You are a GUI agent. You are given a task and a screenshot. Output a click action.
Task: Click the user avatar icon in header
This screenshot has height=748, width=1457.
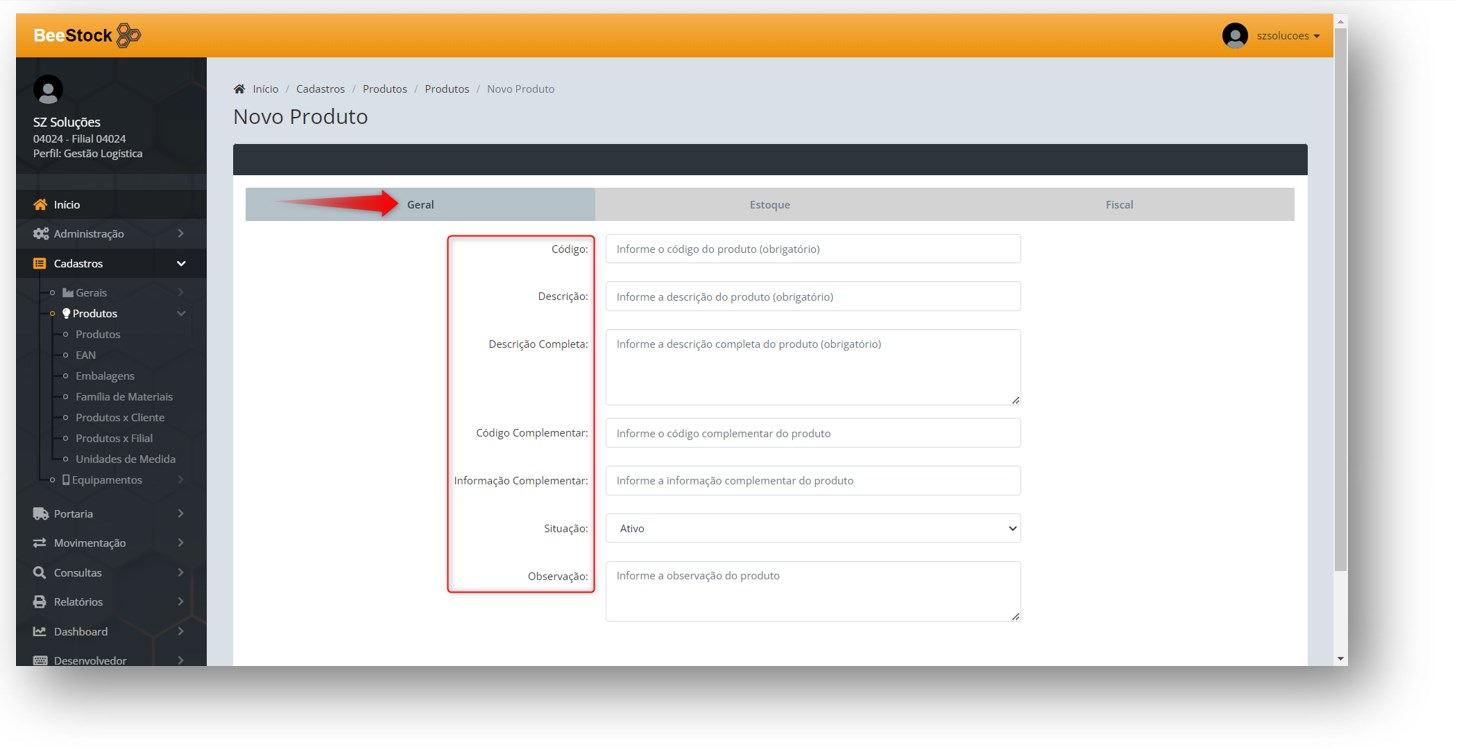pyautogui.click(x=1234, y=36)
